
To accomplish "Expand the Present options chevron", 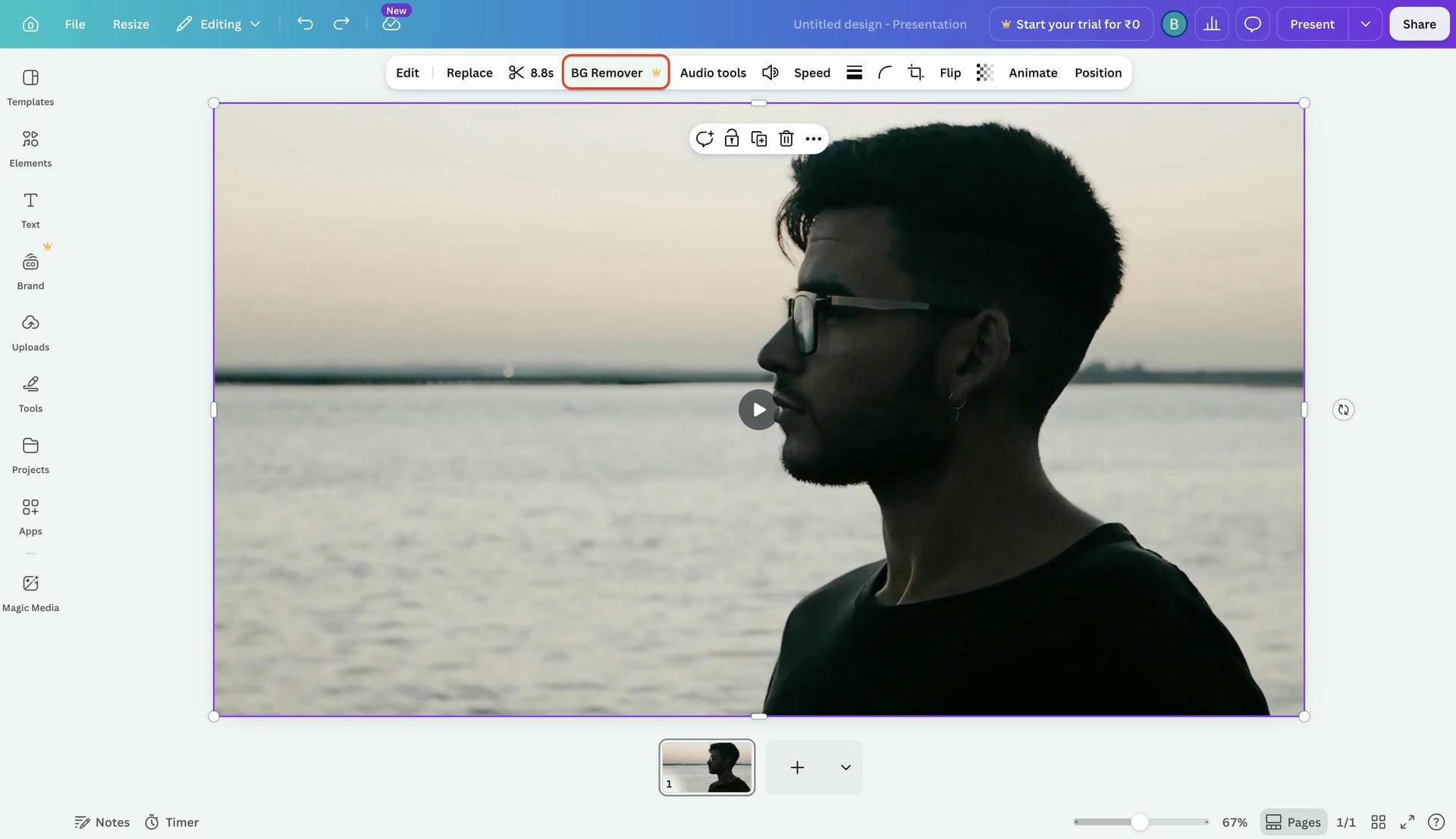I will point(1365,24).
